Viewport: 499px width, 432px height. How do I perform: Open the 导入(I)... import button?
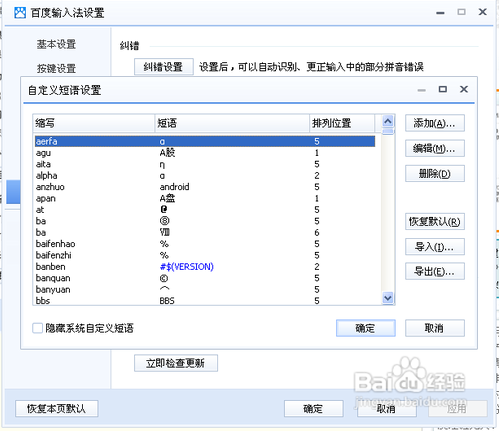tap(435, 247)
